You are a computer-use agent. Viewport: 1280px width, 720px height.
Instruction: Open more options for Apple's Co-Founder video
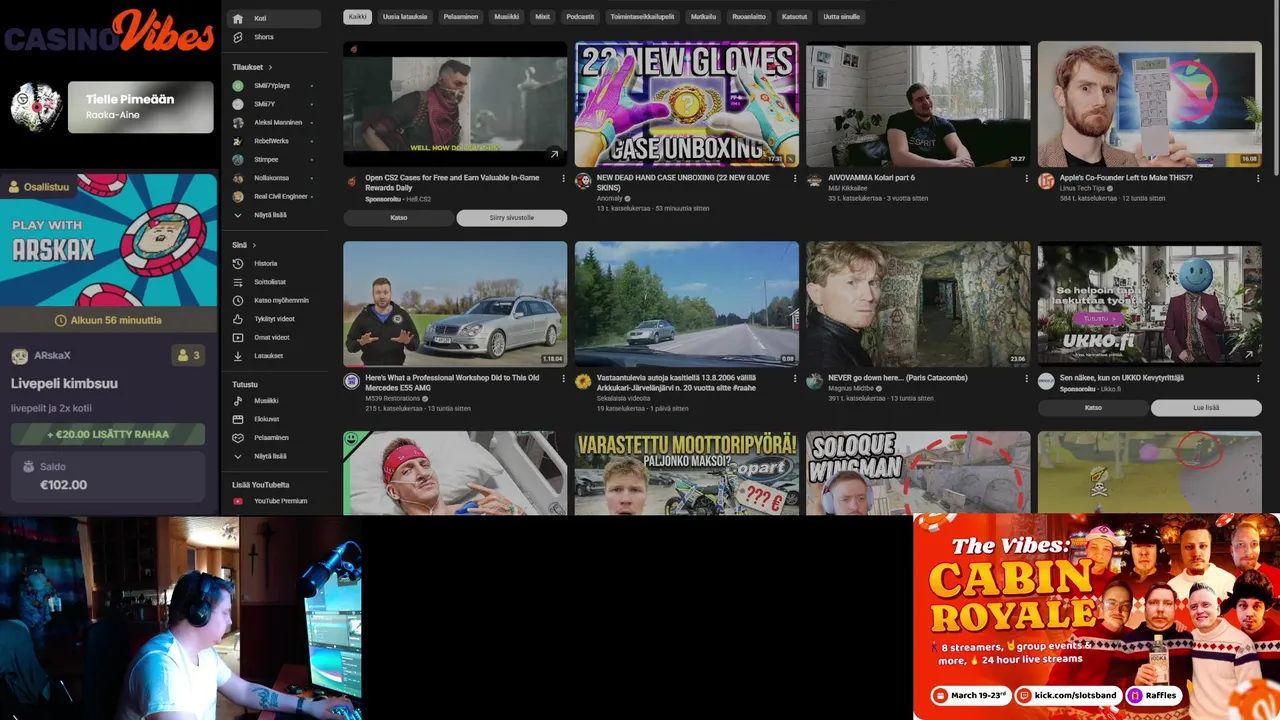tap(1258, 179)
